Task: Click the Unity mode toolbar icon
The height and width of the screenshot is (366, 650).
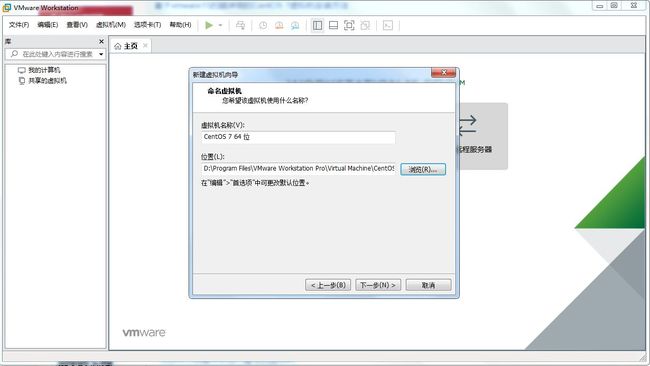Action: tap(365, 25)
